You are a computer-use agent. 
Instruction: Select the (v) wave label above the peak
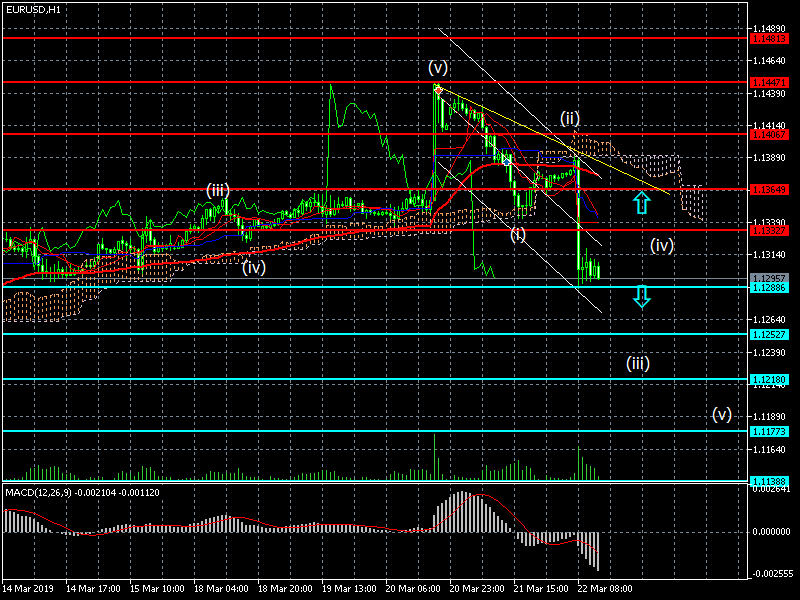438,67
